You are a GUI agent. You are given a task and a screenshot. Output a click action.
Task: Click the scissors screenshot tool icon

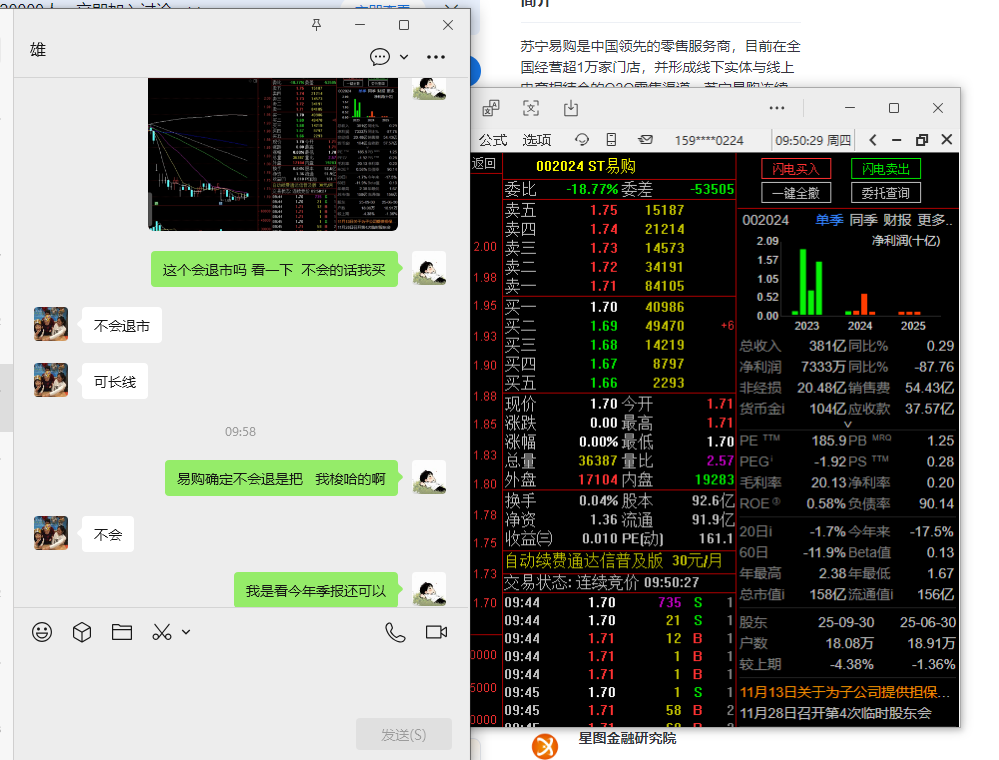[x=161, y=632]
